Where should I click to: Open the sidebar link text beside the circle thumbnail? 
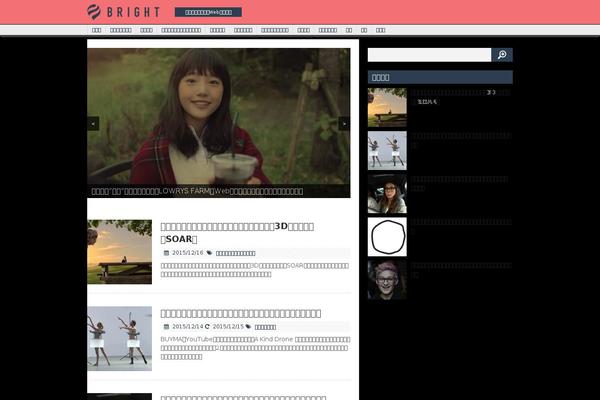461,226
